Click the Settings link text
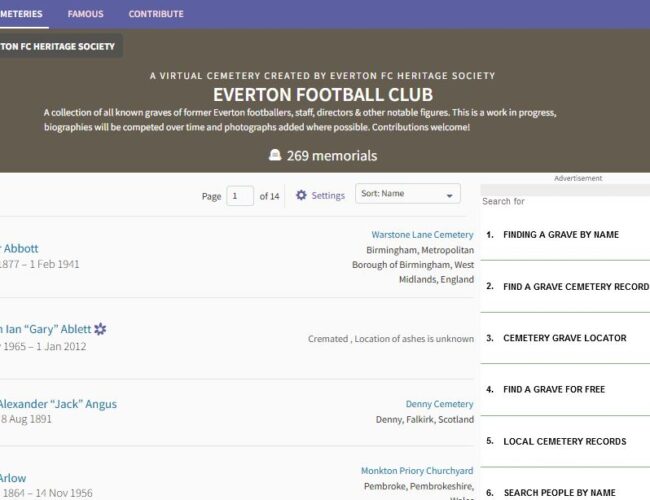Screen dimensions: 650x500 (328, 196)
